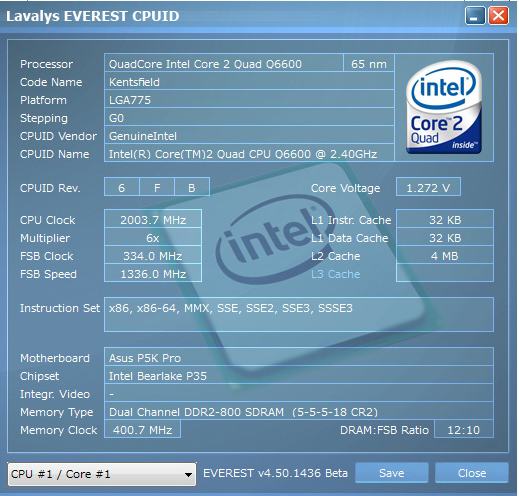Image resolution: width=519 pixels, height=496 pixels.
Task: Click the Kentsfield code name value
Action: pos(249,82)
